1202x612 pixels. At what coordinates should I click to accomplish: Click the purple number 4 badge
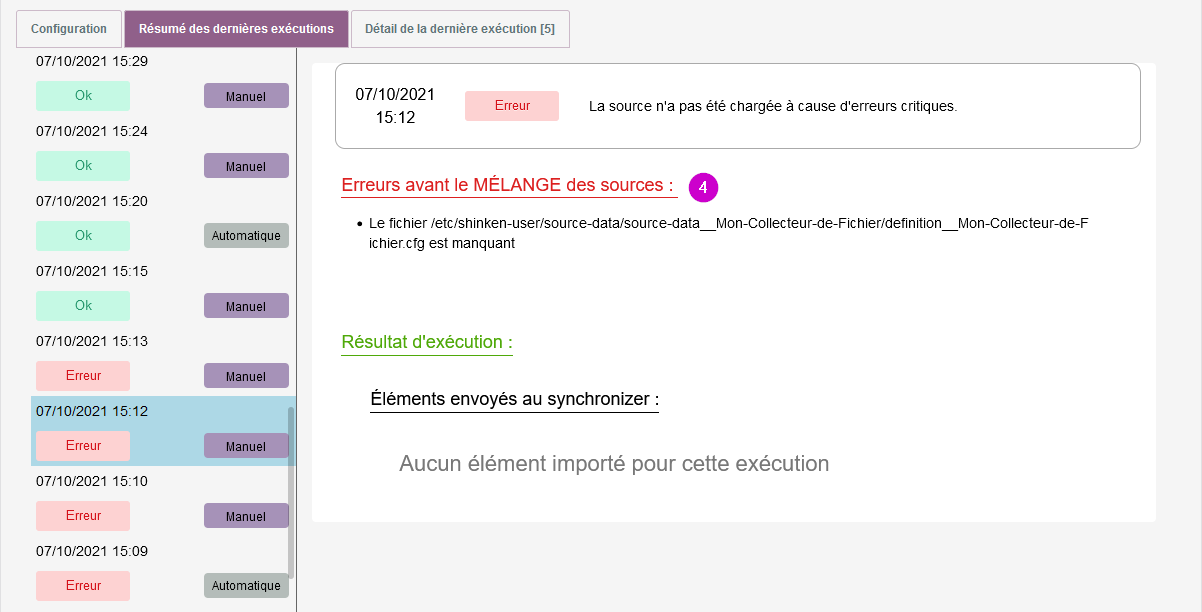tap(703, 187)
